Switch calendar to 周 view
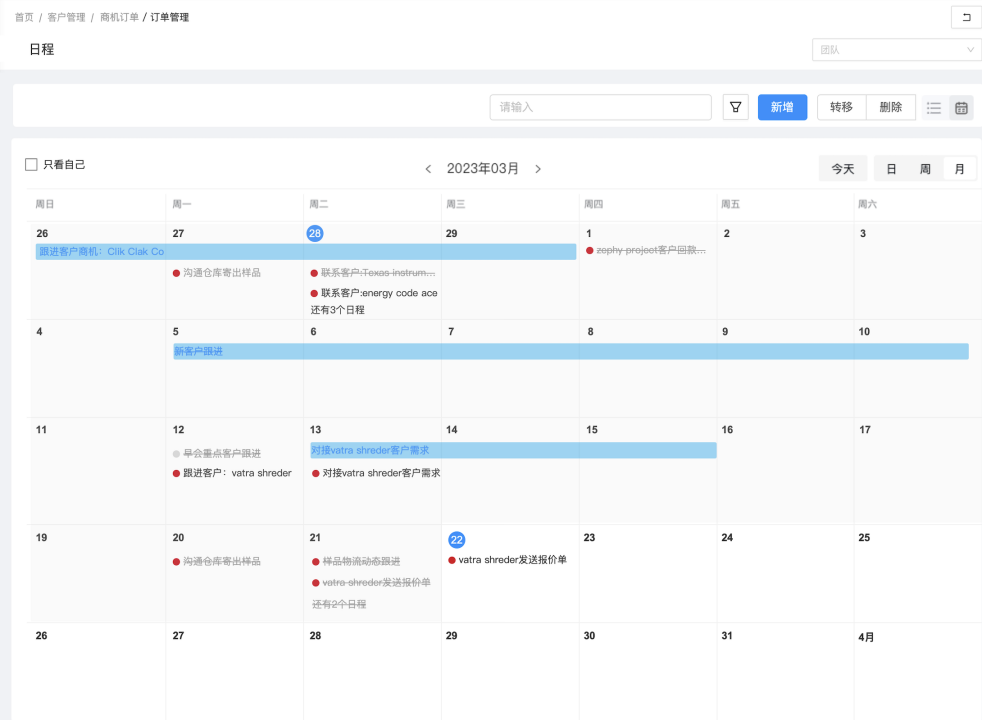The width and height of the screenshot is (982, 720). point(925,169)
